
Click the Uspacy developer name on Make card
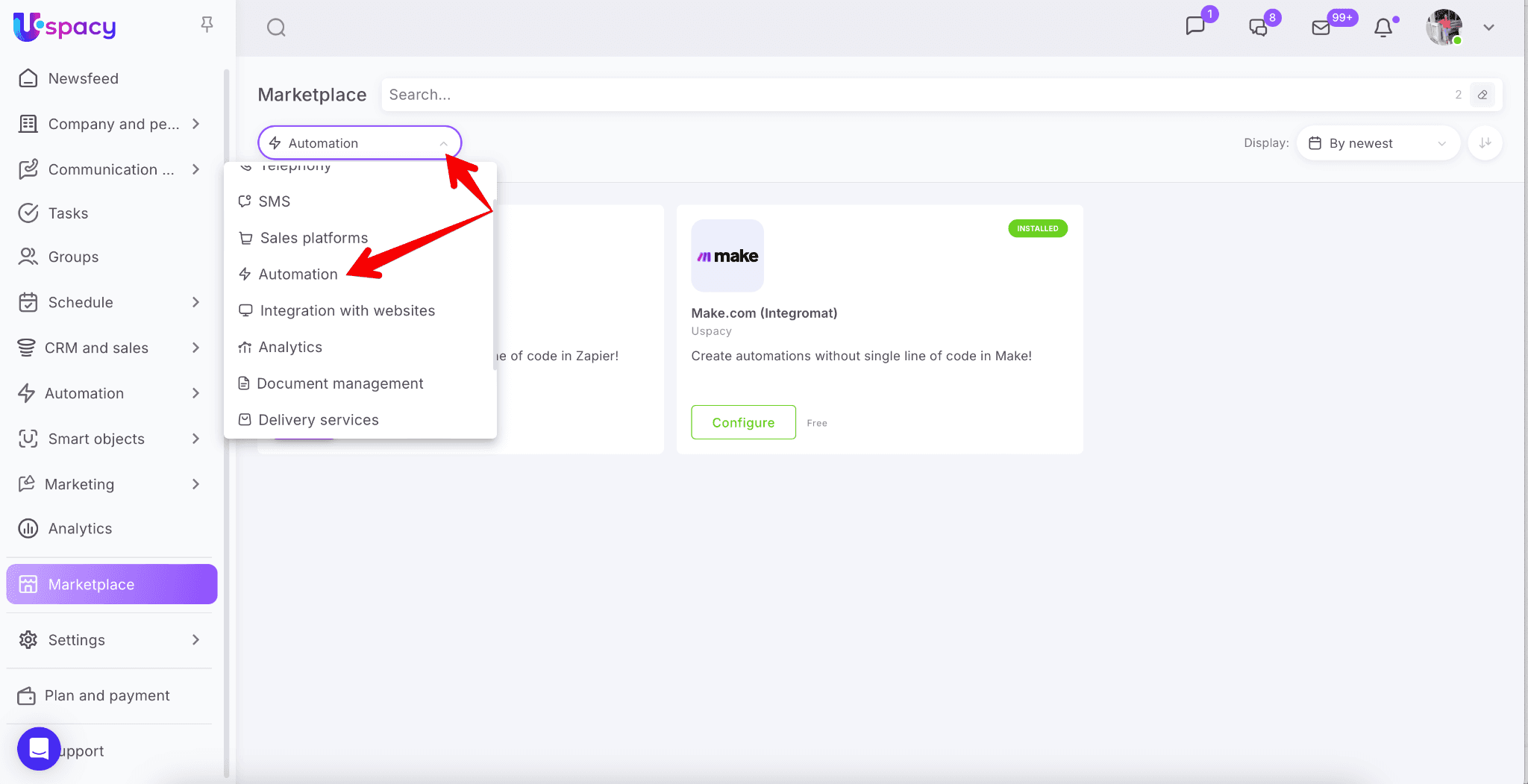tap(711, 331)
